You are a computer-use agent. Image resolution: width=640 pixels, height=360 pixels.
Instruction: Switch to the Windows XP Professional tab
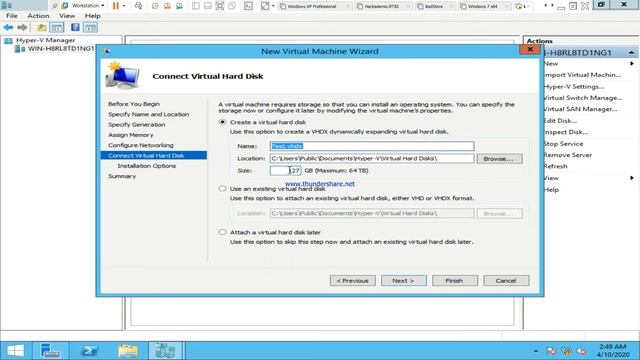[x=314, y=6]
